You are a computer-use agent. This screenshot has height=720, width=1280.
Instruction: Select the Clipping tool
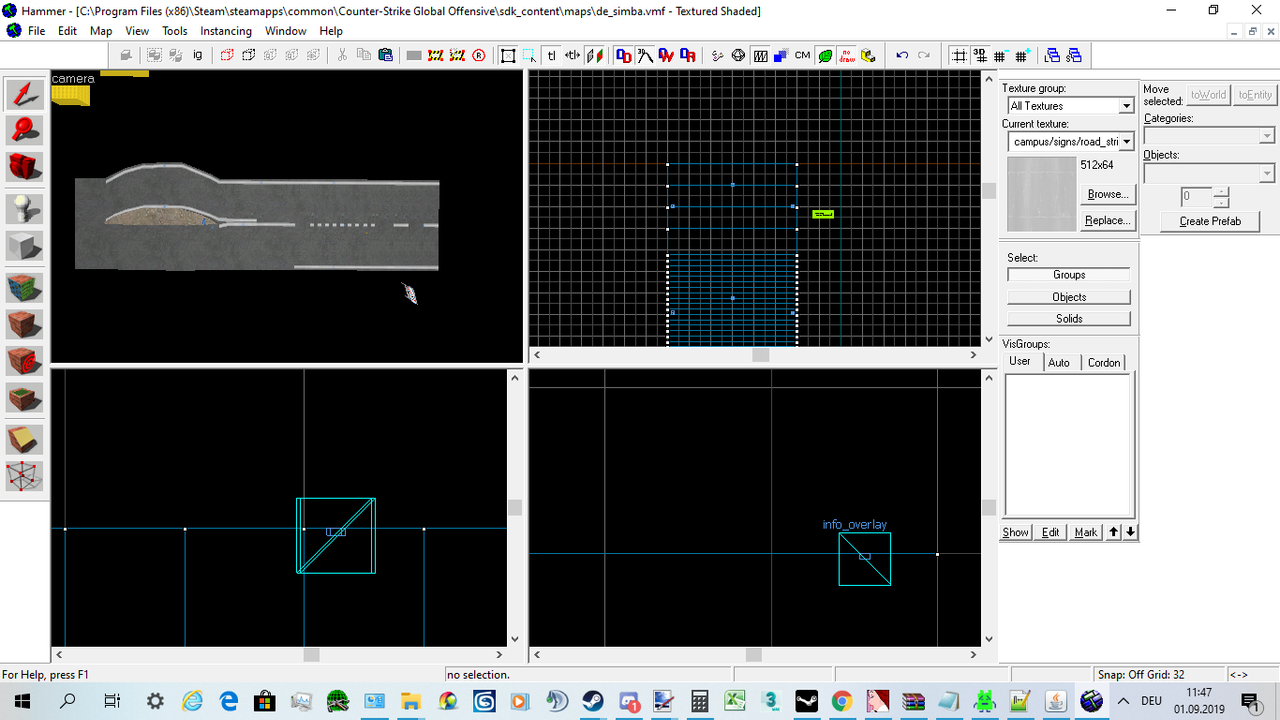click(x=24, y=439)
